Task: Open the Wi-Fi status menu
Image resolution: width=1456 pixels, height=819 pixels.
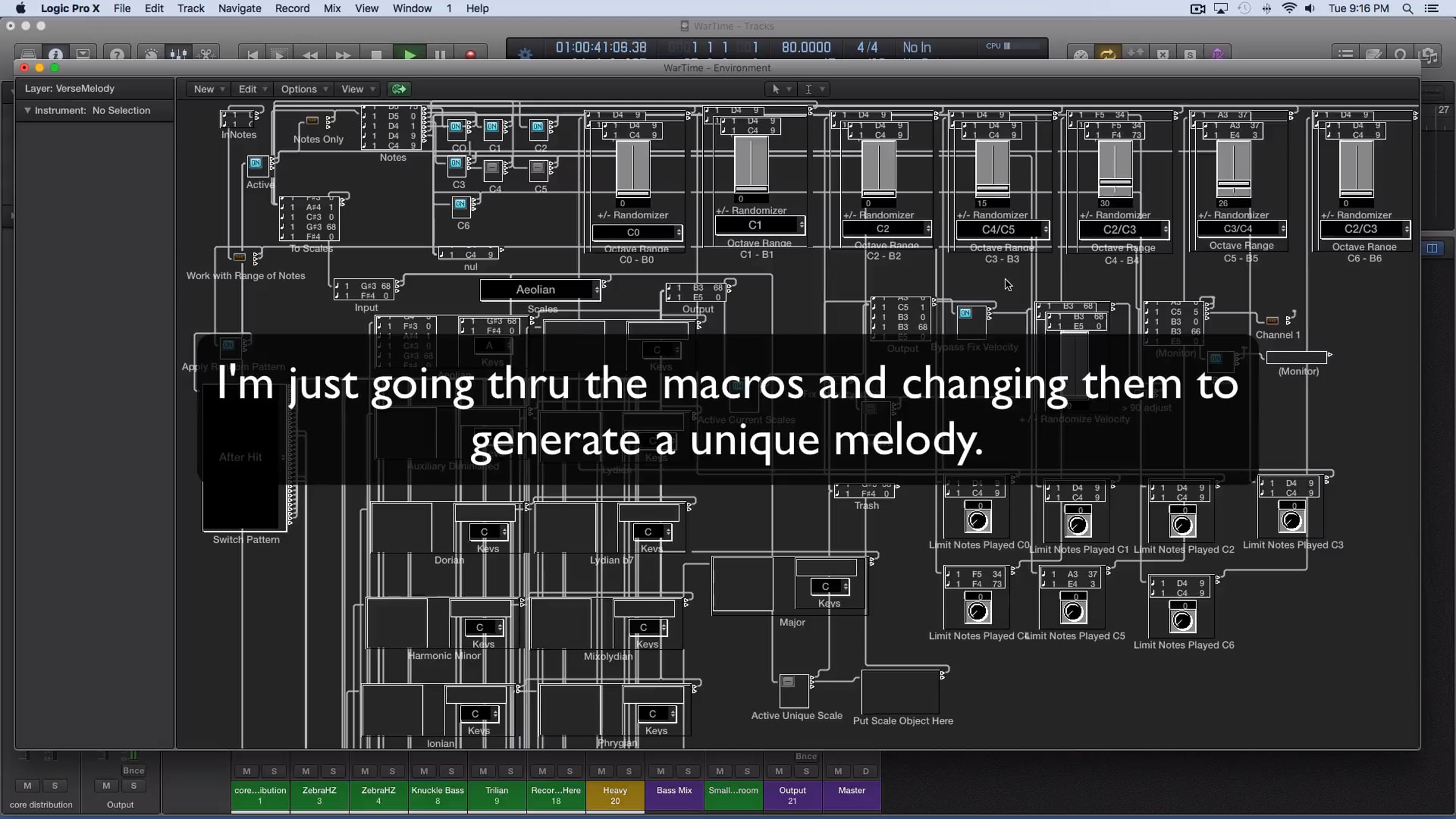Action: click(x=1289, y=8)
